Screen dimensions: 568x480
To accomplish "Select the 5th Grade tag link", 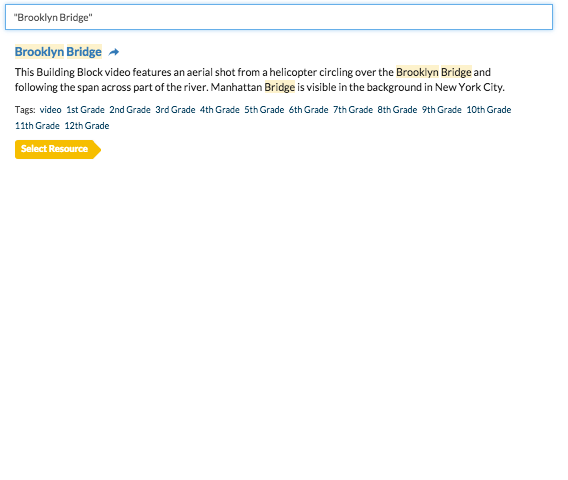I will click(x=264, y=110).
